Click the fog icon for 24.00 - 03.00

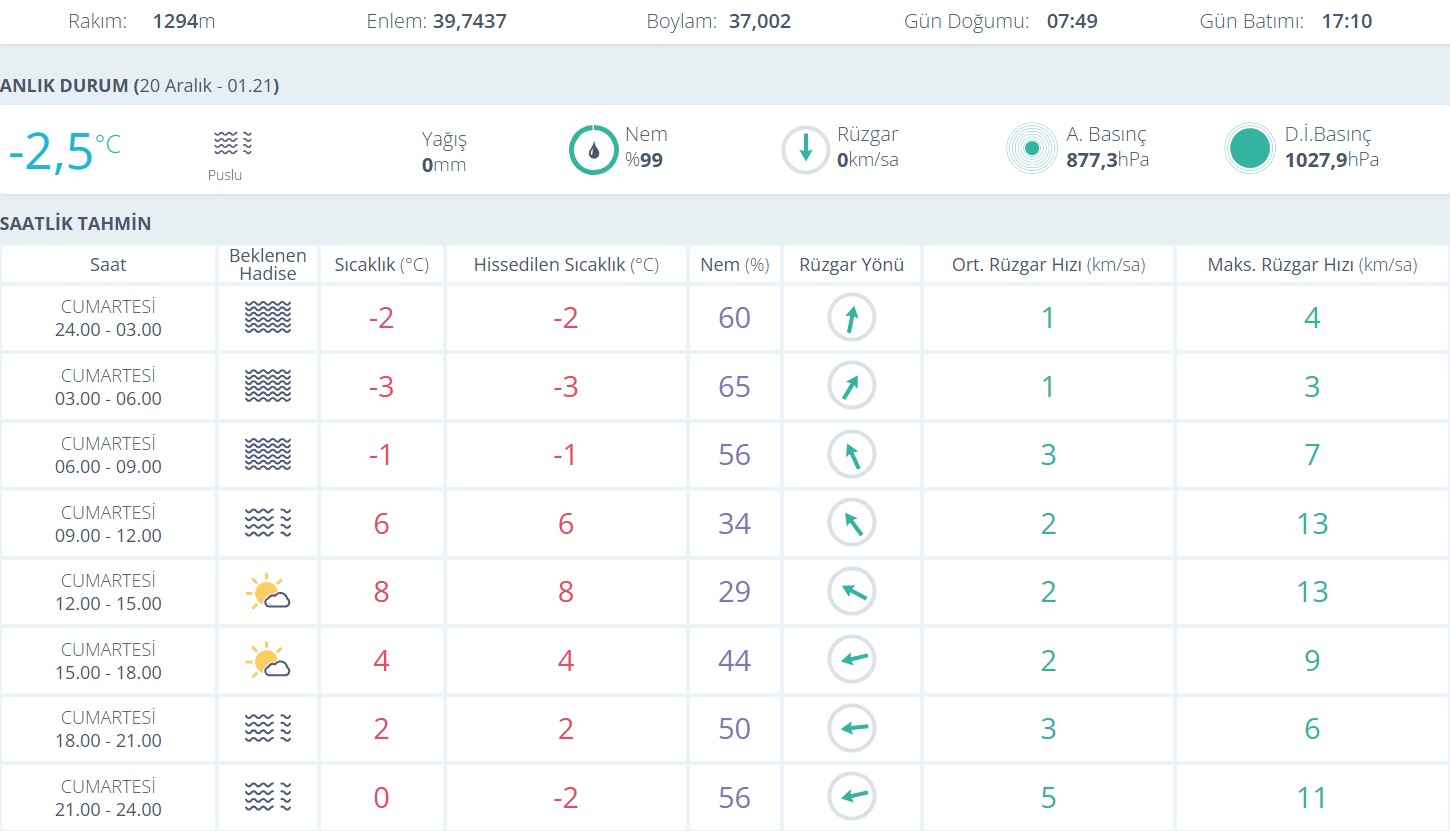(x=268, y=318)
